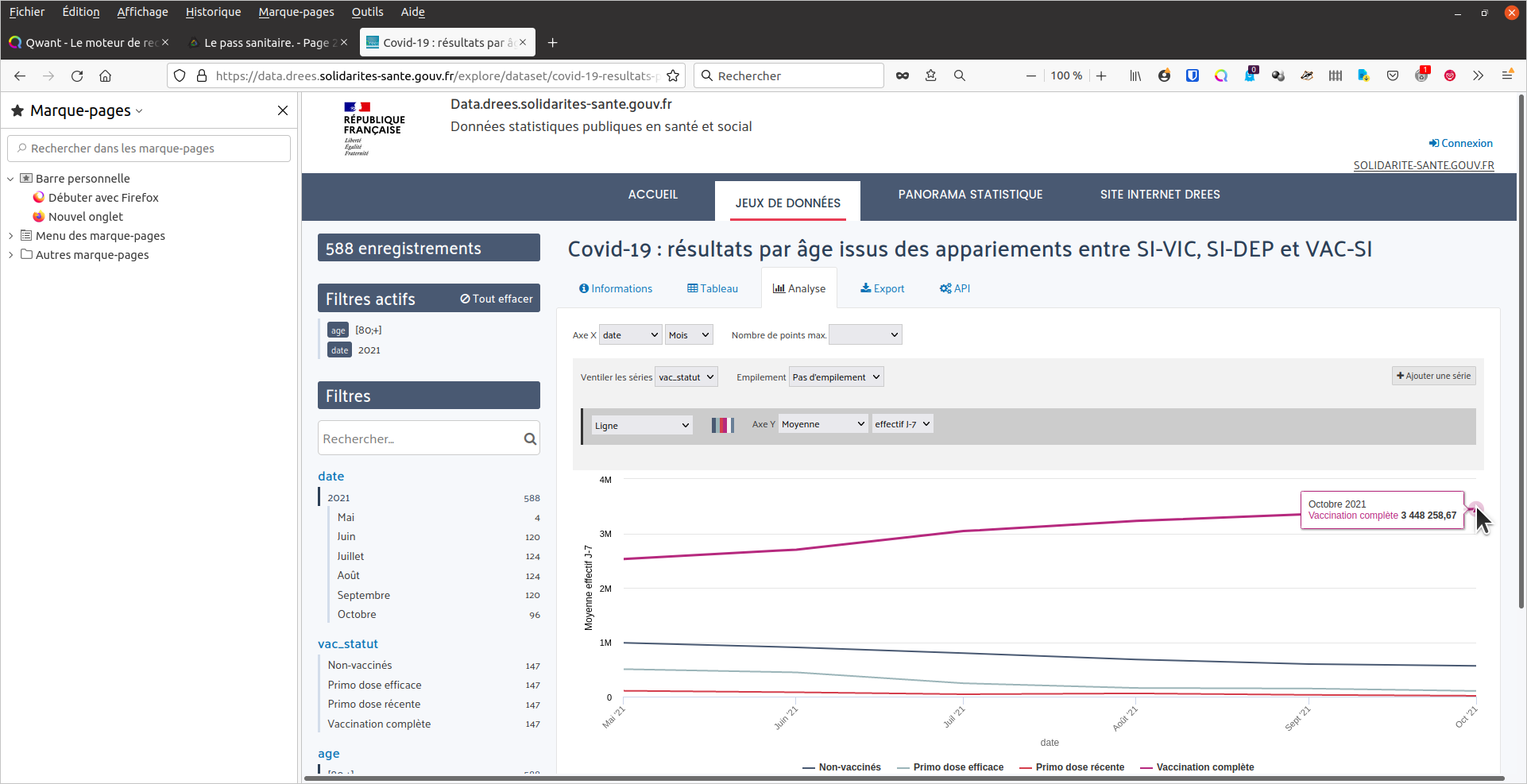
Task: Open the Firefox hamburger application menu
Action: [1507, 75]
